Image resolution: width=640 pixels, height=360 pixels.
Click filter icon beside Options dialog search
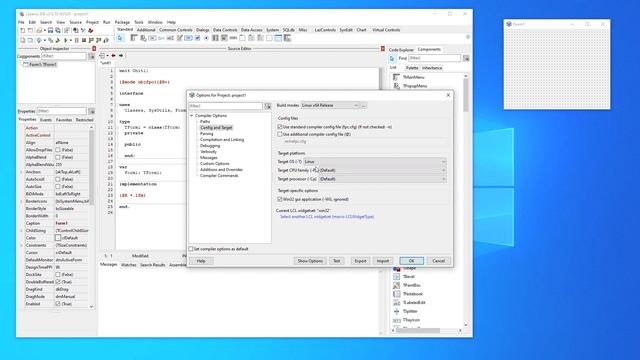click(x=268, y=106)
